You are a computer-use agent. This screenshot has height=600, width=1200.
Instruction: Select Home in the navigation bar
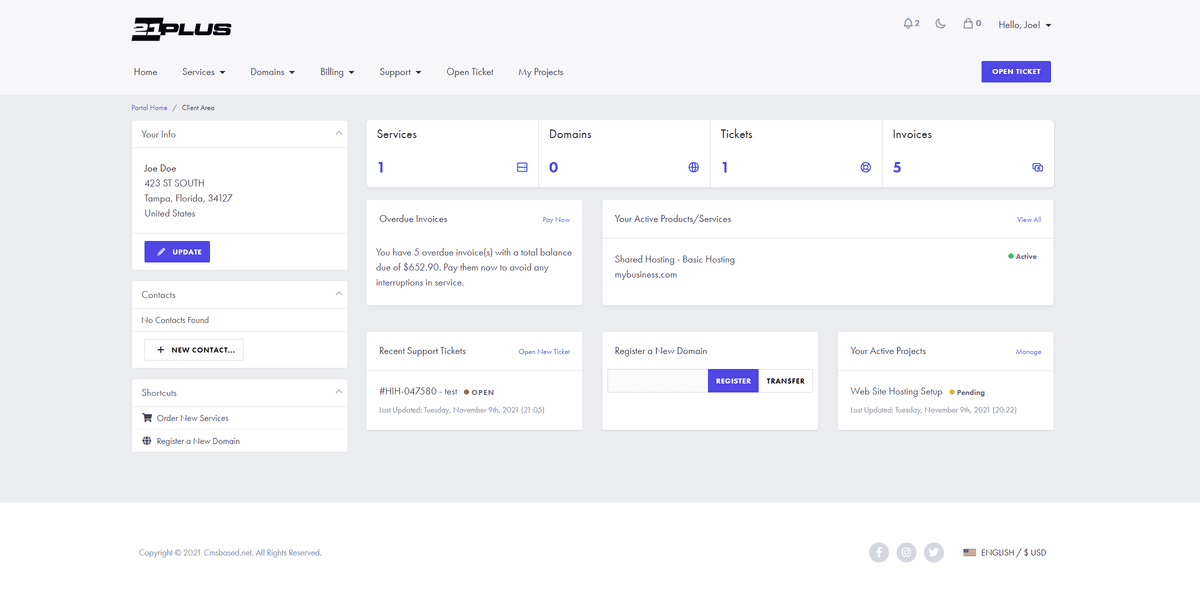[x=145, y=71]
